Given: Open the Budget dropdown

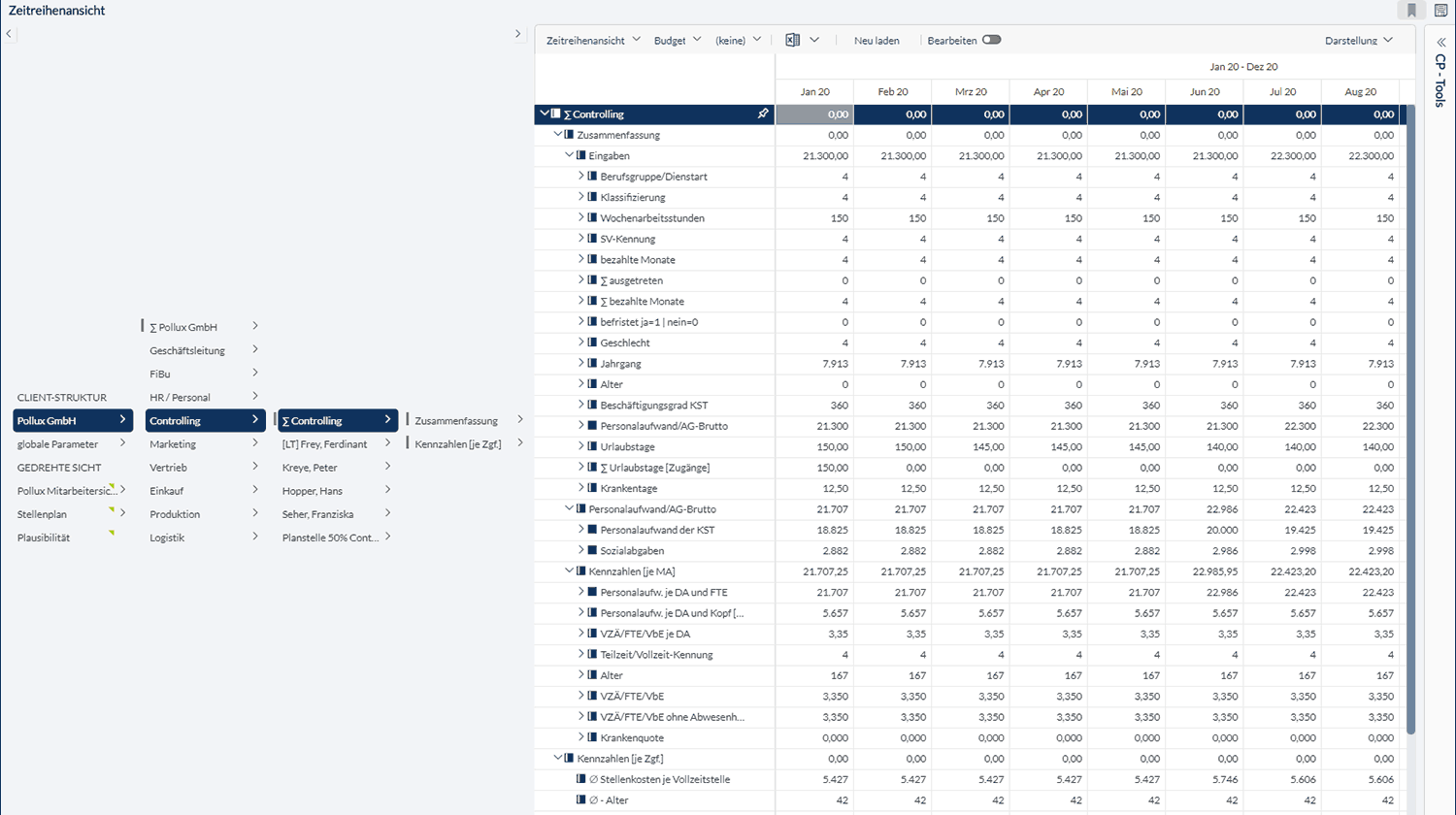Looking at the screenshot, I should click(x=678, y=40).
